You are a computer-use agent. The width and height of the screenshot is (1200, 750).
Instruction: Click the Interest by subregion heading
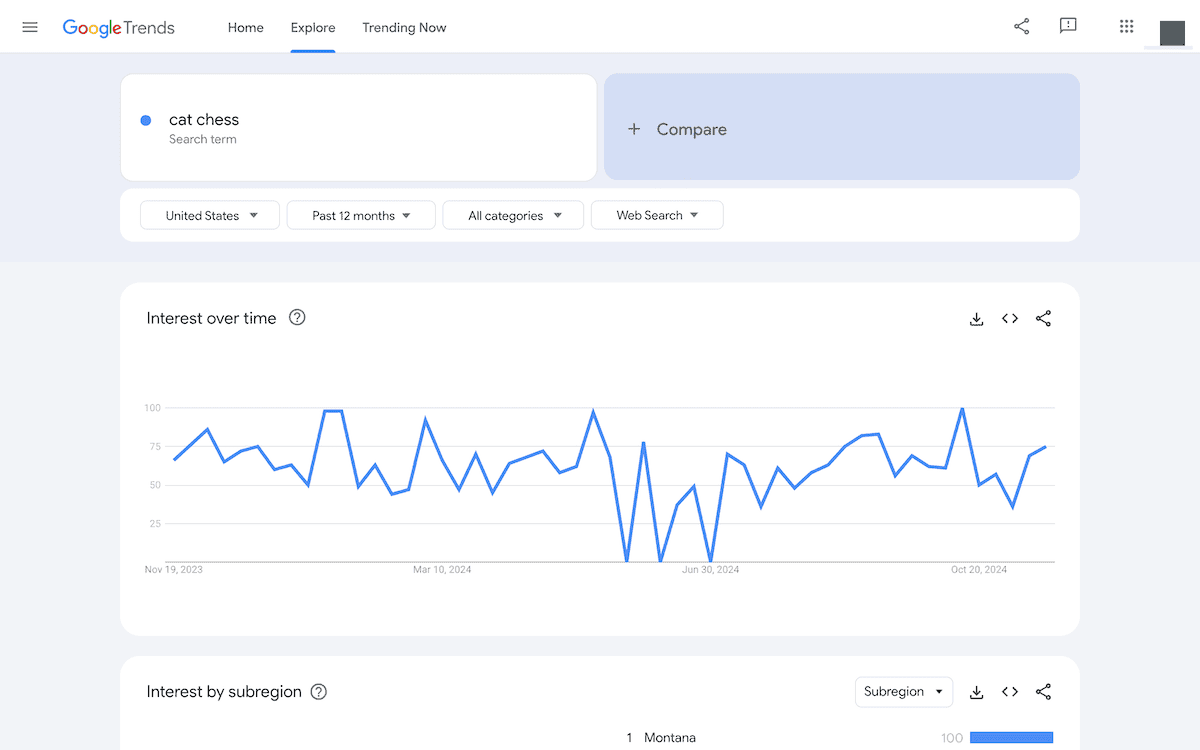pos(224,692)
